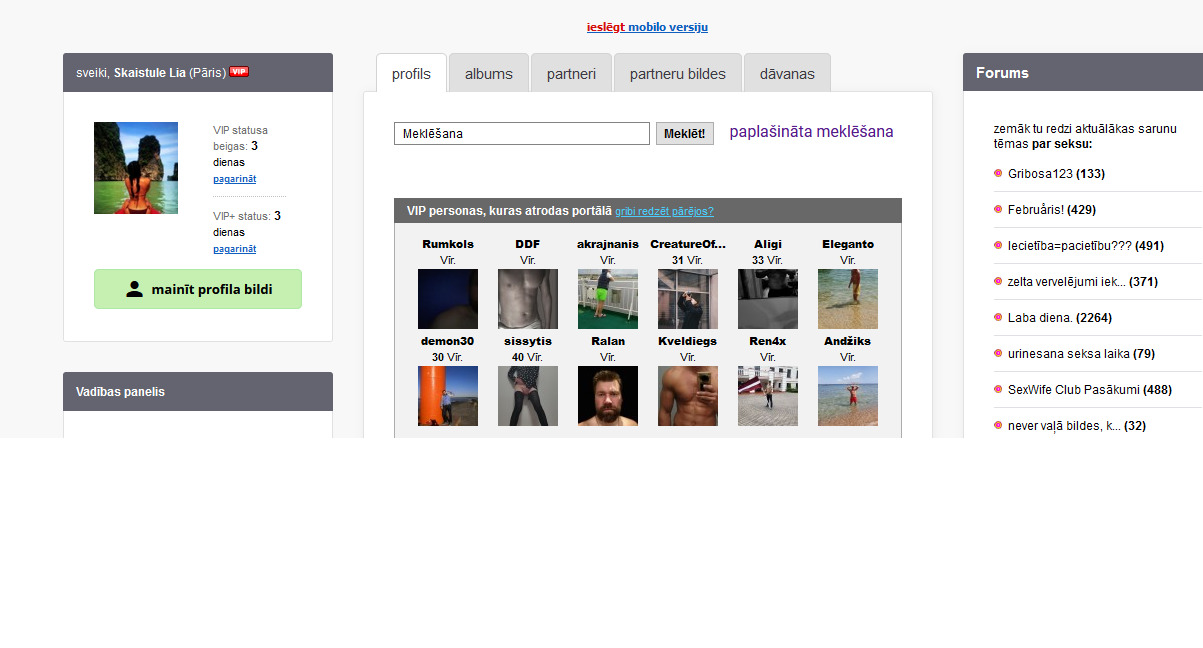Go to the partneru bildes tab

click(x=677, y=74)
